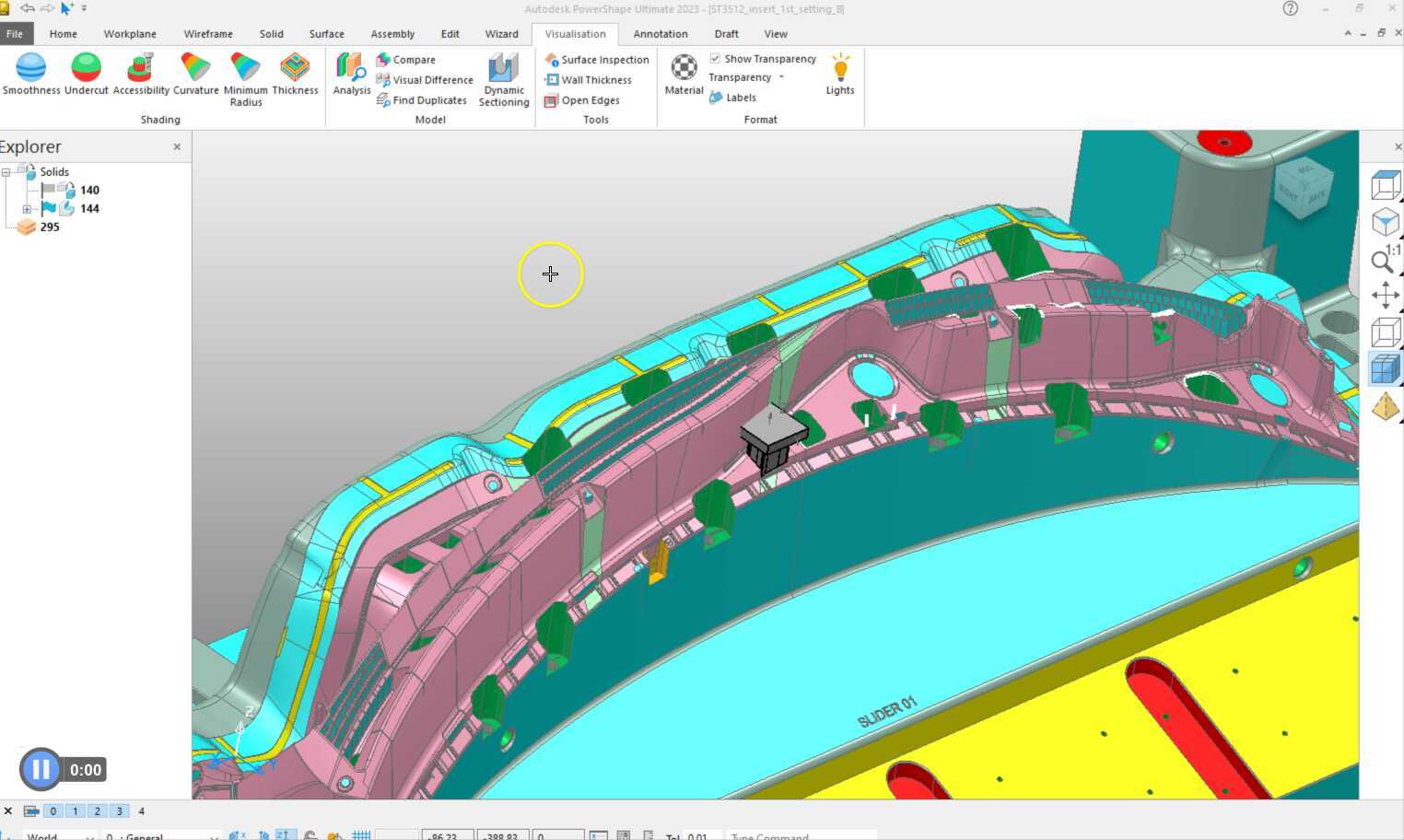This screenshot has width=1404, height=840.
Task: Click Wall Thickness tool
Action: point(595,80)
